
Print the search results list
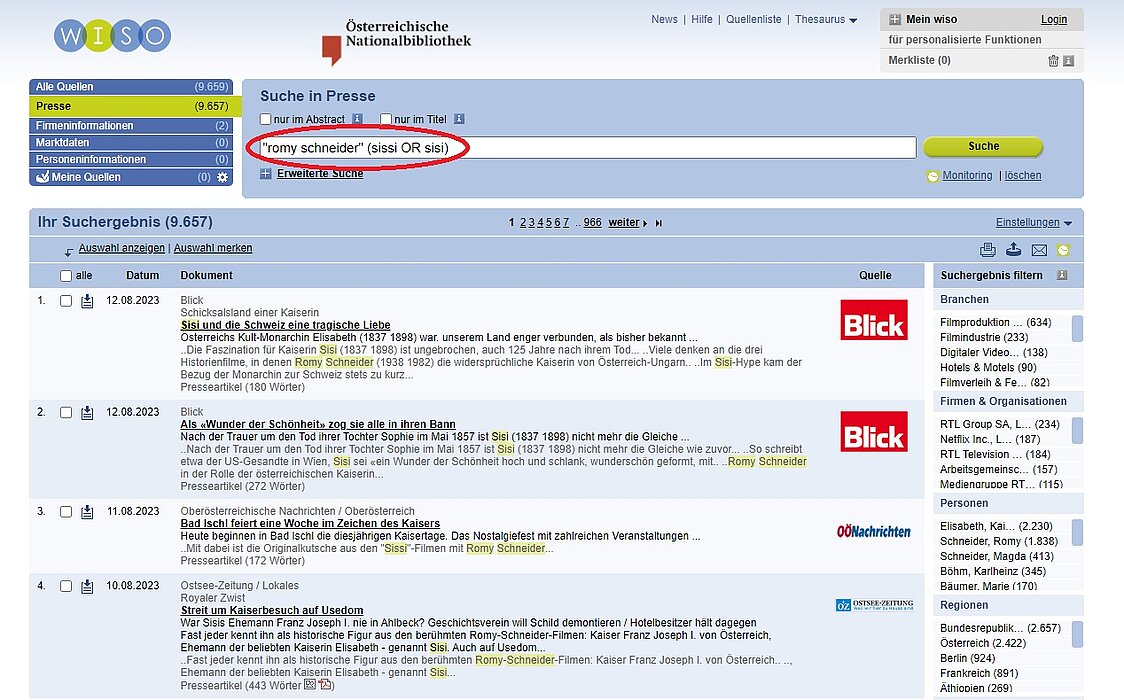(988, 249)
